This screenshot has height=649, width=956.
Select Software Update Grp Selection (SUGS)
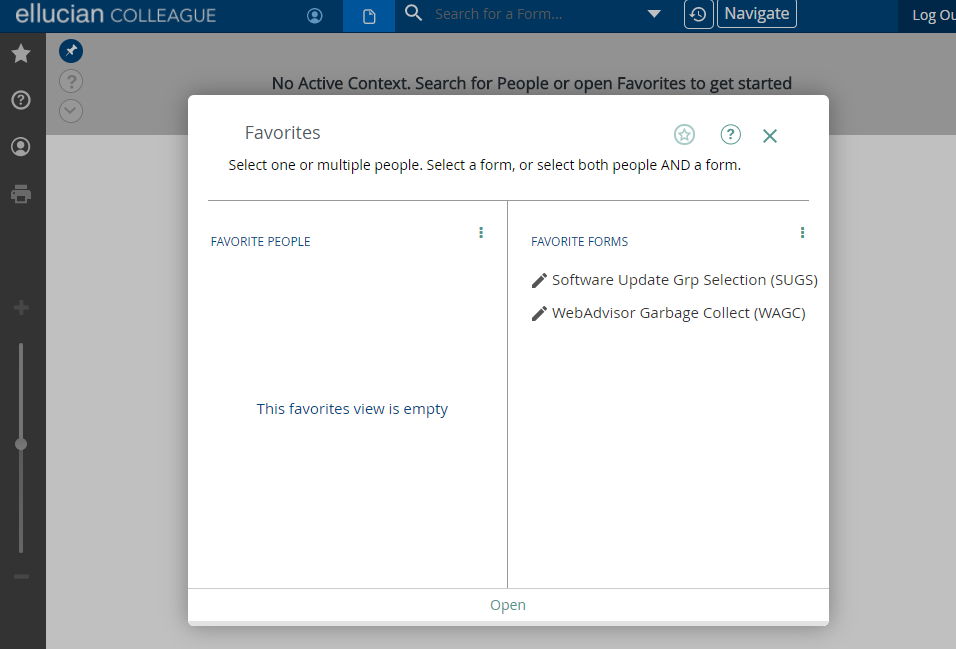coord(674,280)
